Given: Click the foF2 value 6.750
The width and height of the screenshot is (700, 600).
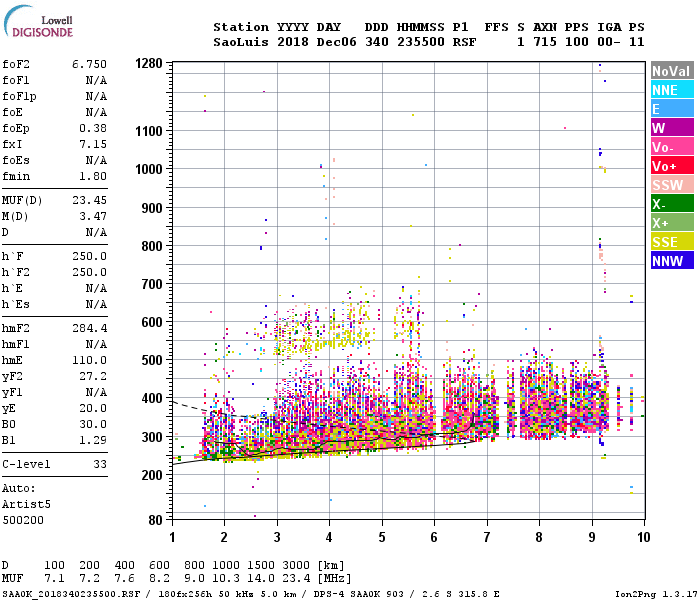Looking at the screenshot, I should pos(89,64).
